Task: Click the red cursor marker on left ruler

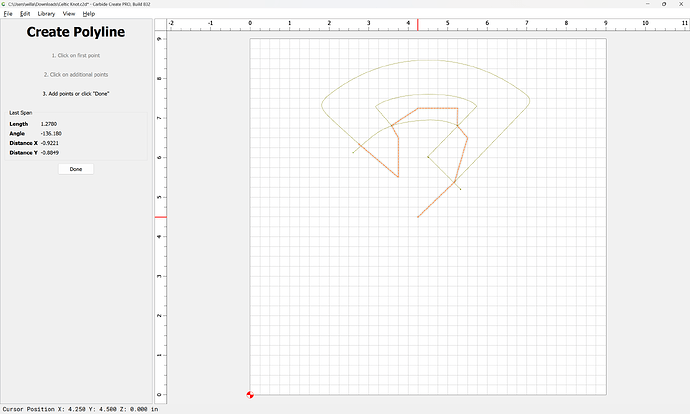Action: [x=160, y=217]
